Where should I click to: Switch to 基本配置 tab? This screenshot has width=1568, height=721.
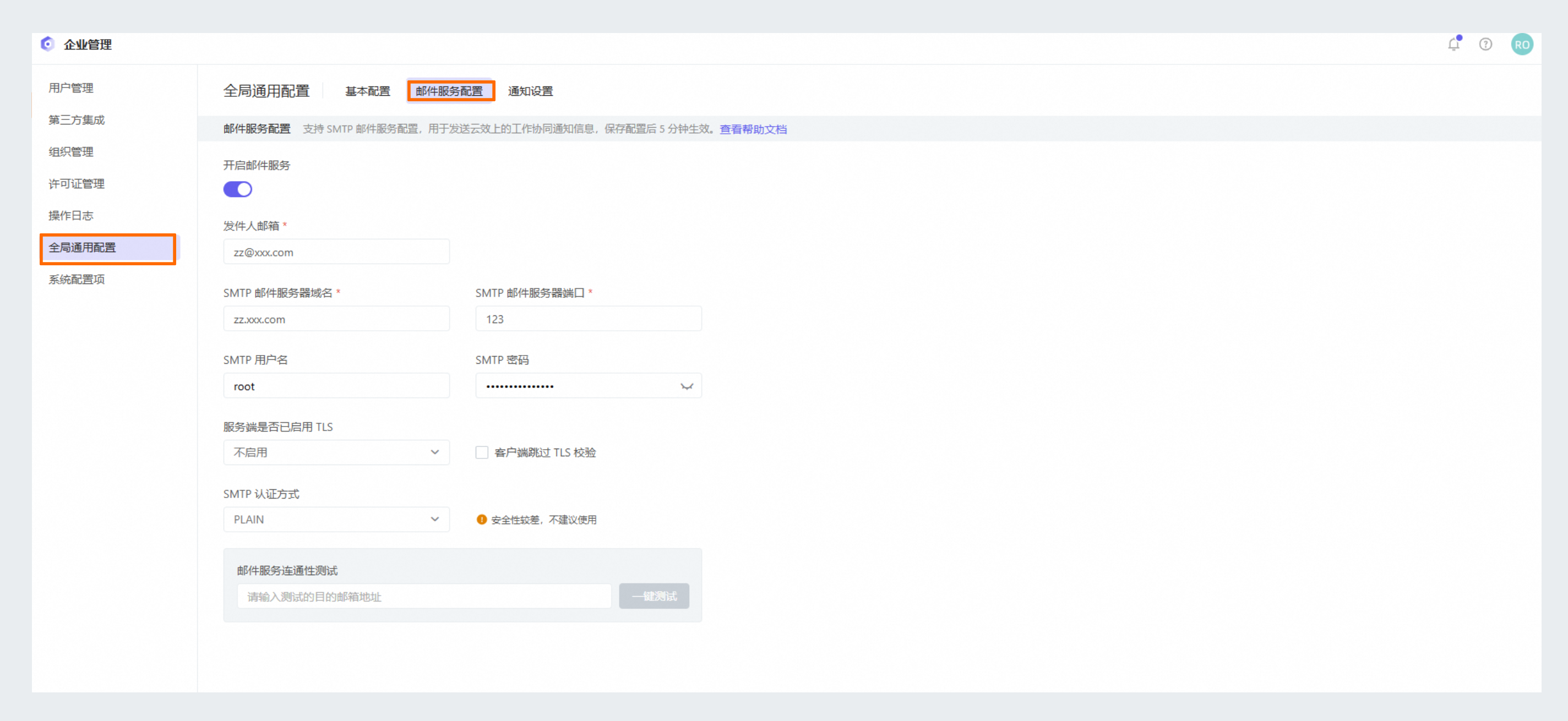pos(367,91)
